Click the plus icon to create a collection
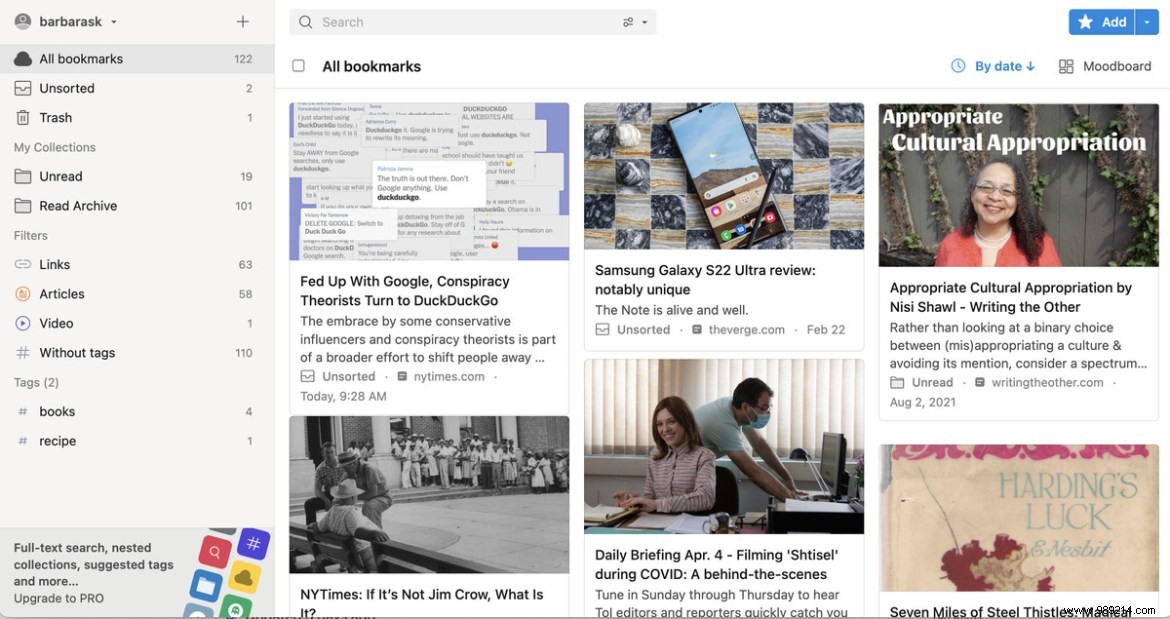The width and height of the screenshot is (1170, 619). [243, 21]
